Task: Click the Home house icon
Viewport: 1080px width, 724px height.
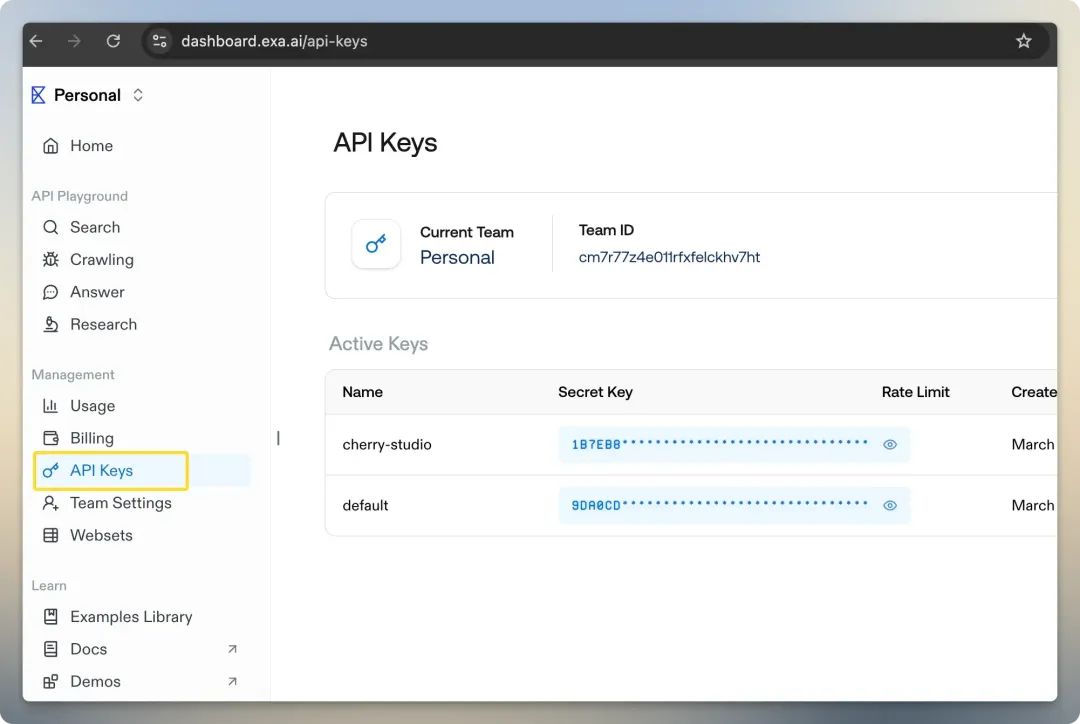Action: click(x=50, y=146)
